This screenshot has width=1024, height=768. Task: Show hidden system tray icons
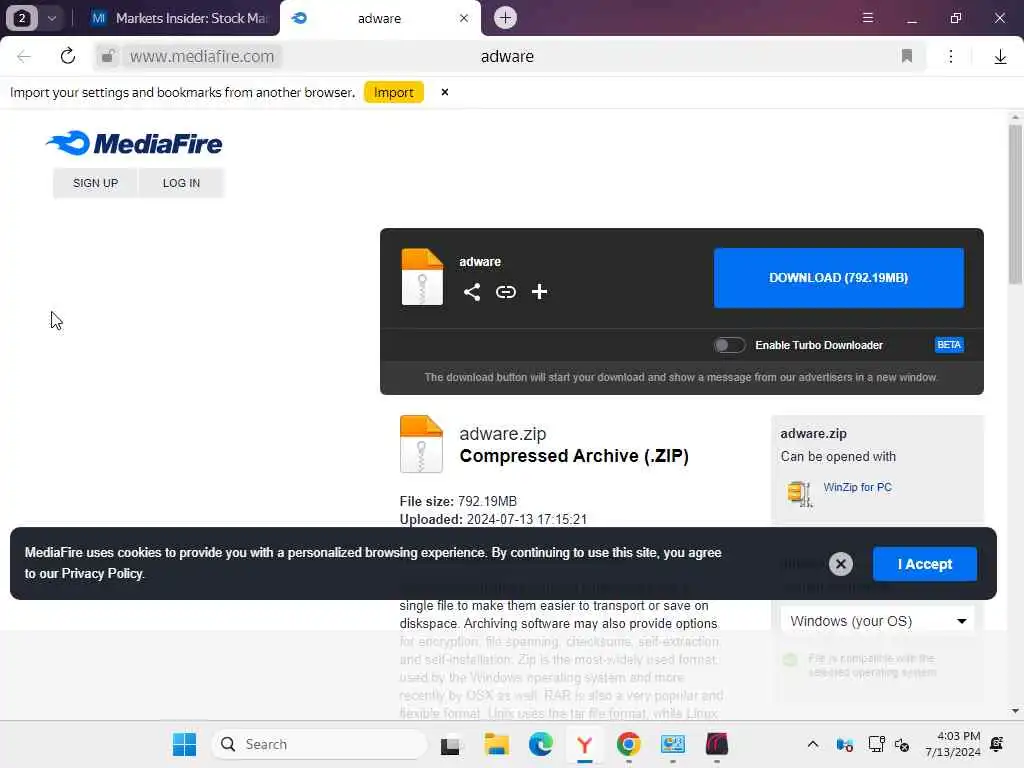click(812, 744)
